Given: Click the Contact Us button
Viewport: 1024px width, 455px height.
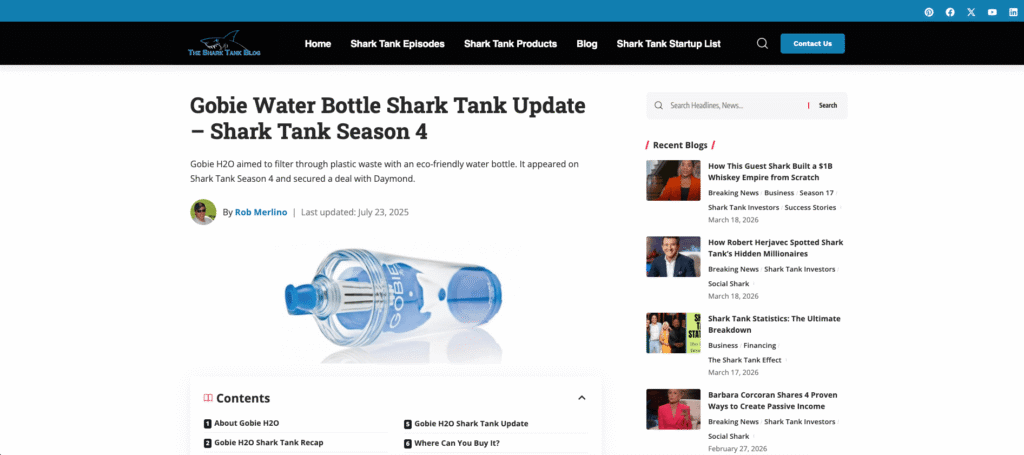Looking at the screenshot, I should (812, 44).
